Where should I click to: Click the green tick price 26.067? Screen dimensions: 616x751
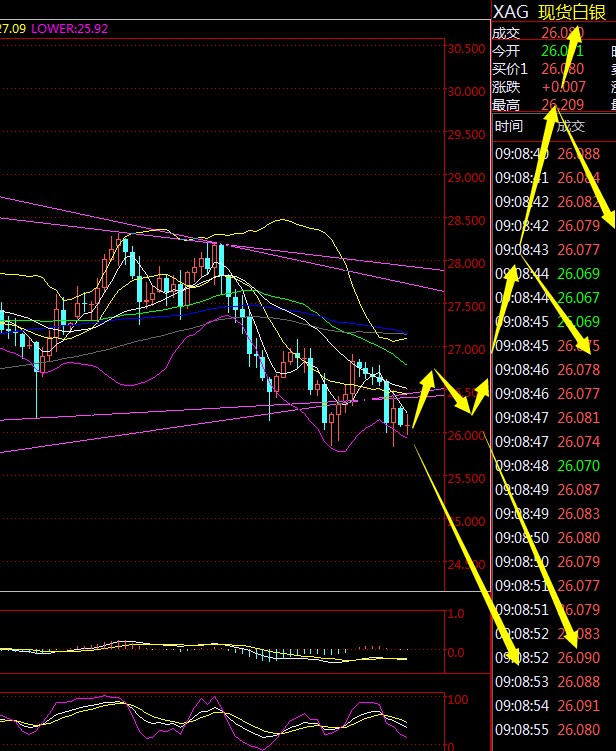click(x=579, y=298)
